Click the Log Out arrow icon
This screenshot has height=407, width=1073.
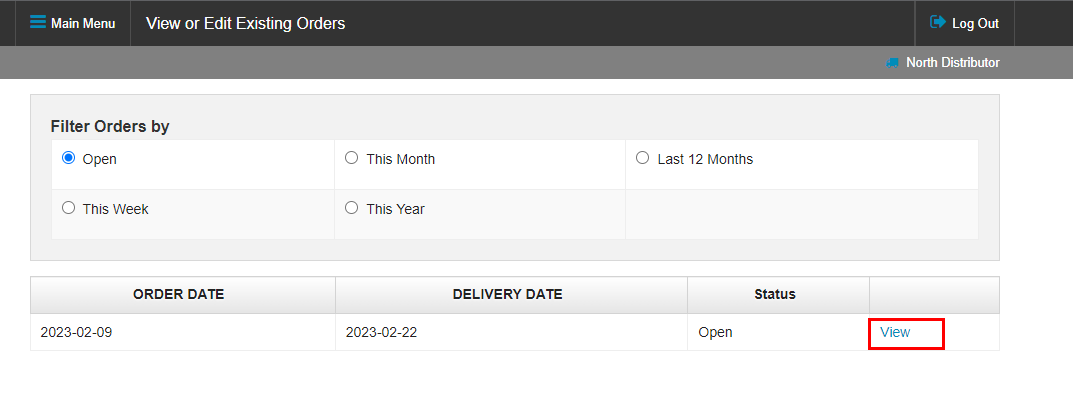938,23
